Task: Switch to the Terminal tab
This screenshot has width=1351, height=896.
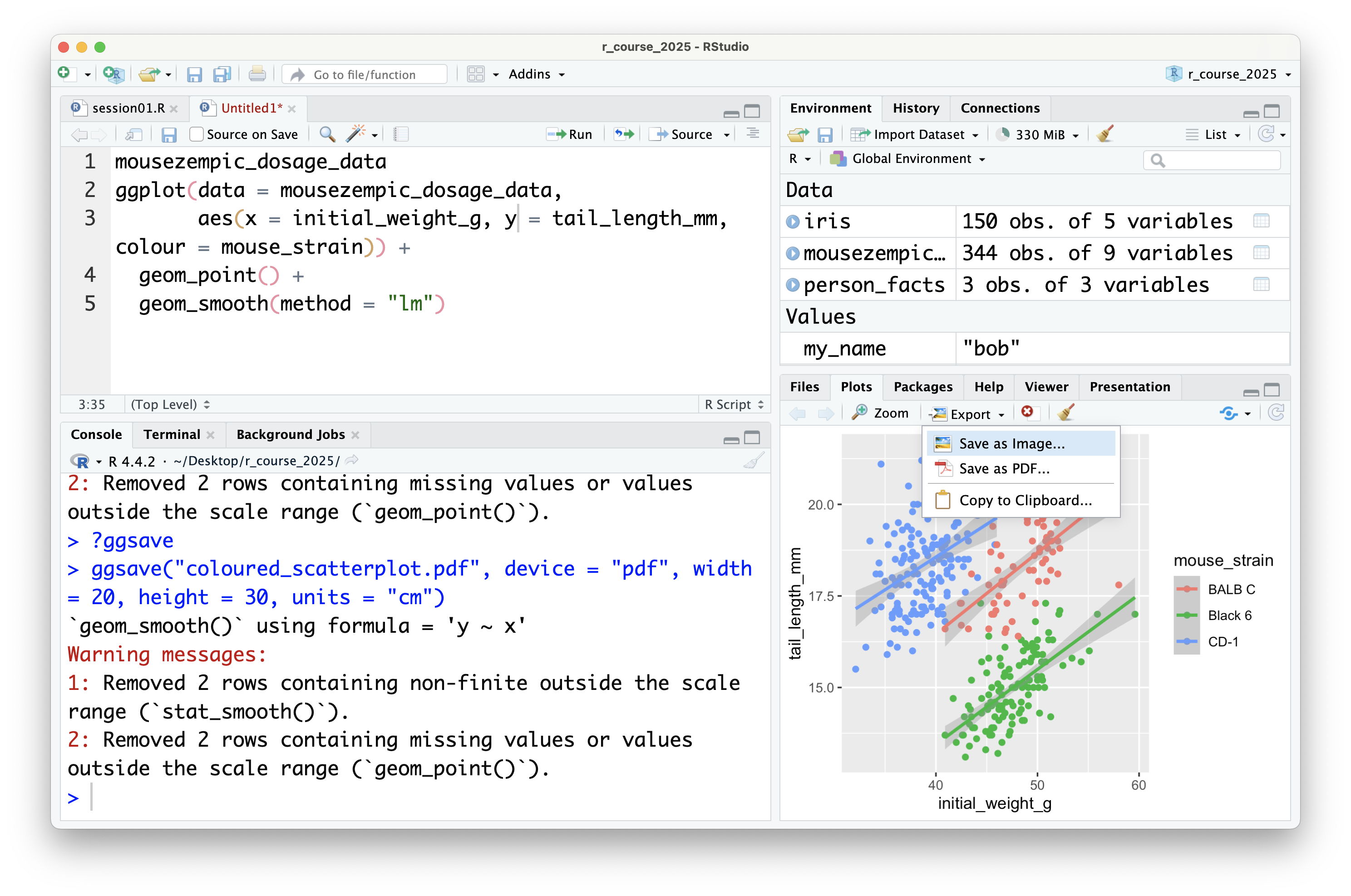Action: [x=172, y=435]
